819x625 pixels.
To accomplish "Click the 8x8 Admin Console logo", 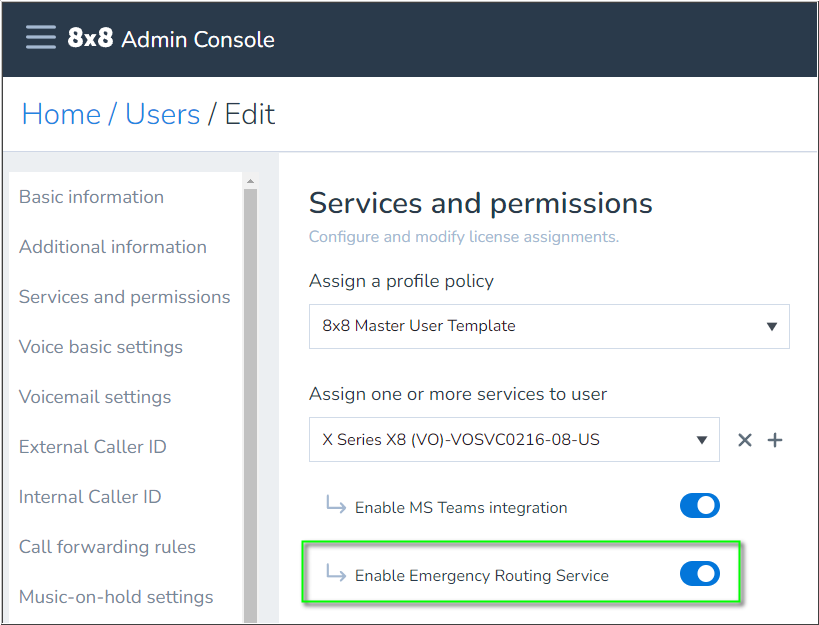I will coord(171,39).
